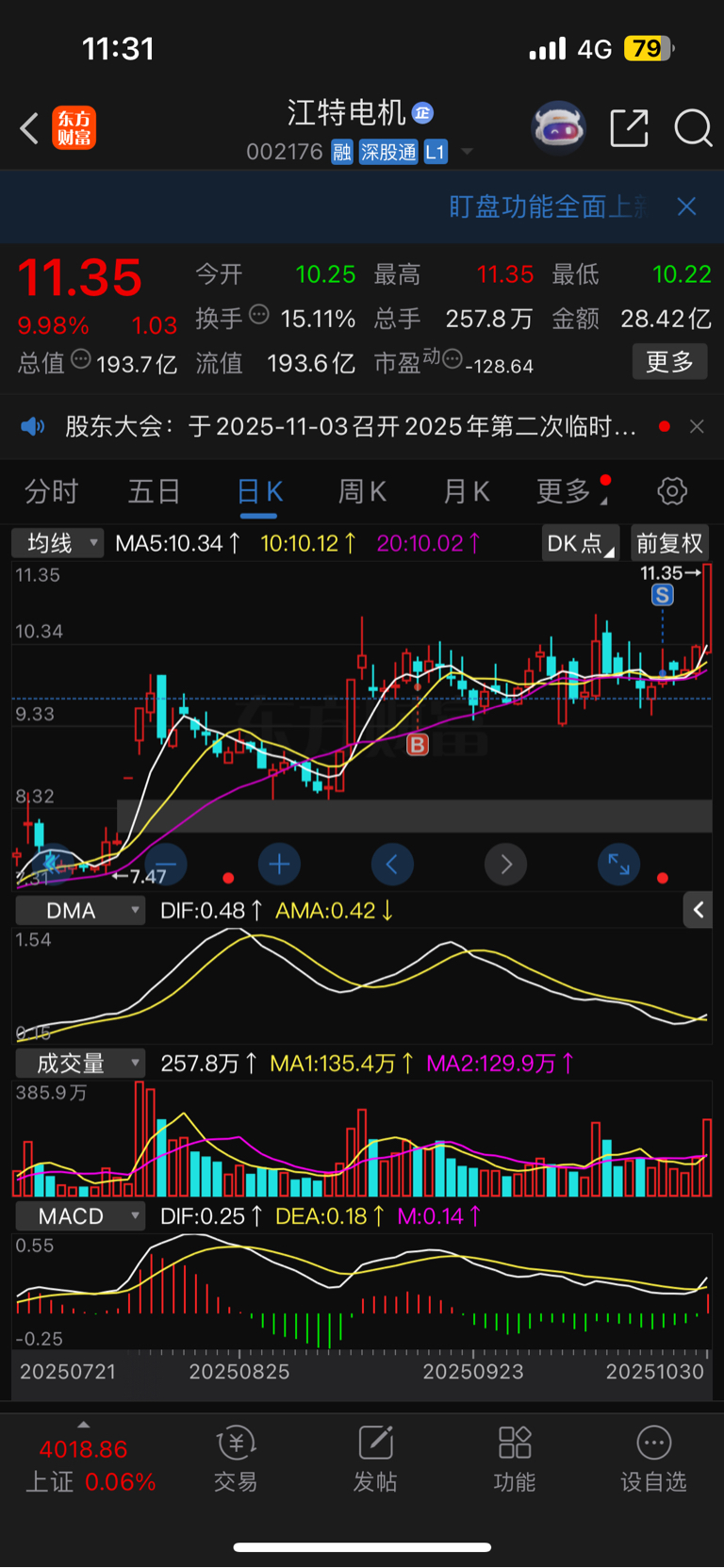Viewport: 724px width, 1568px height.
Task: Tap the back arrow icon
Action: click(x=29, y=128)
